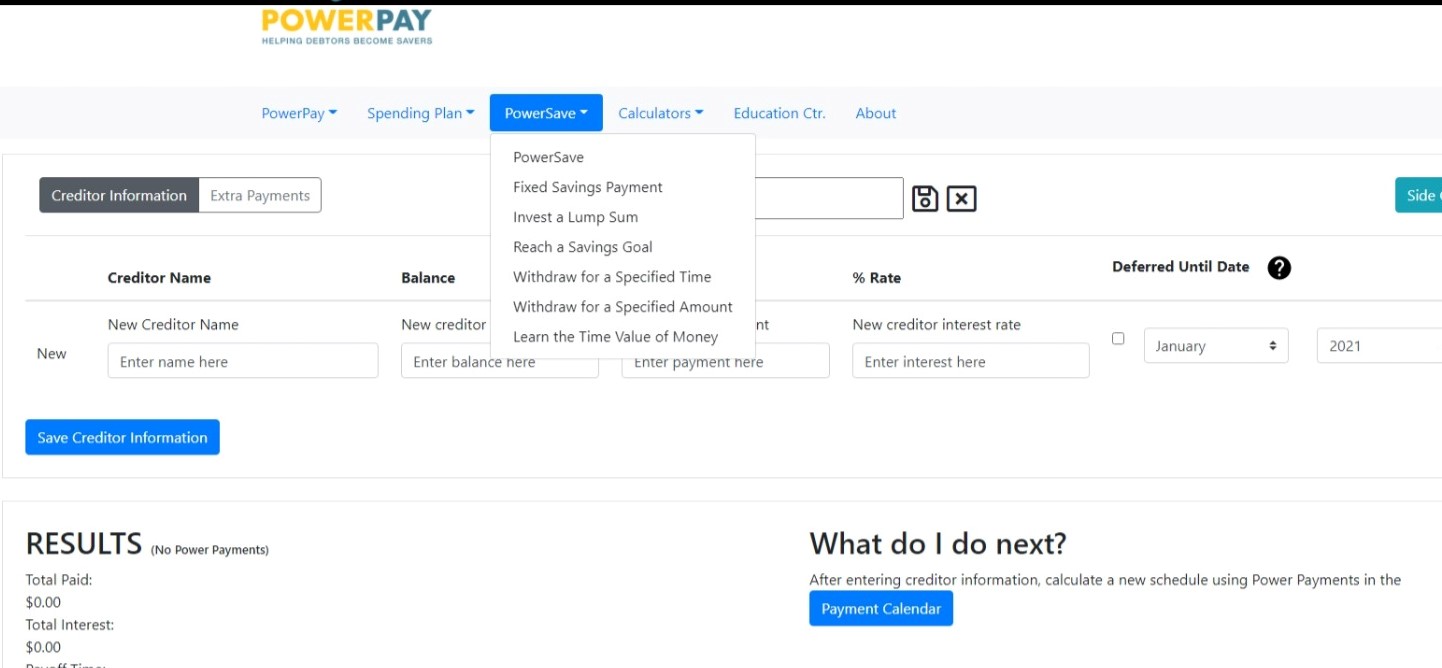Image resolution: width=1442 pixels, height=668 pixels.
Task: Click the New row label
Action: point(52,354)
